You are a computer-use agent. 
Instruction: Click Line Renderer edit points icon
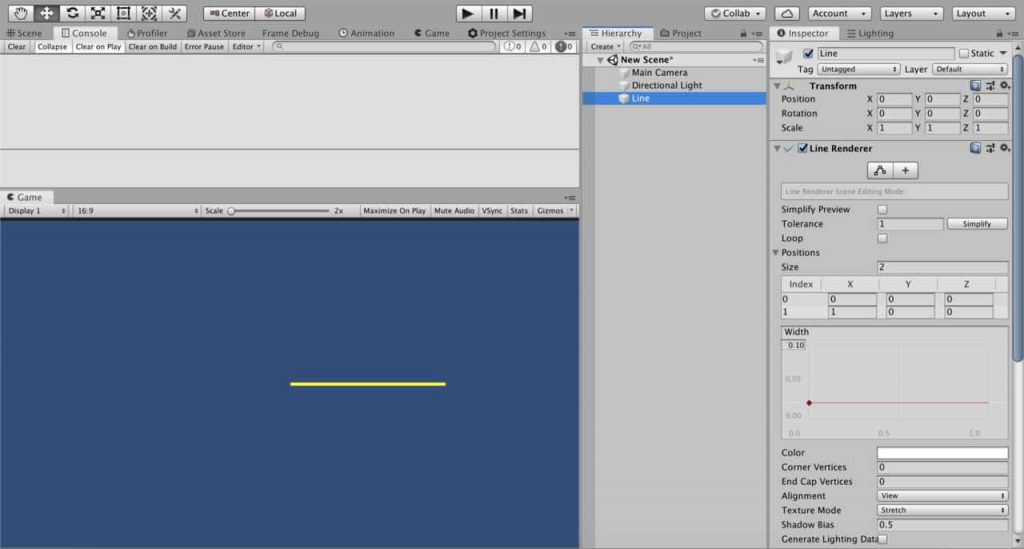tap(880, 170)
